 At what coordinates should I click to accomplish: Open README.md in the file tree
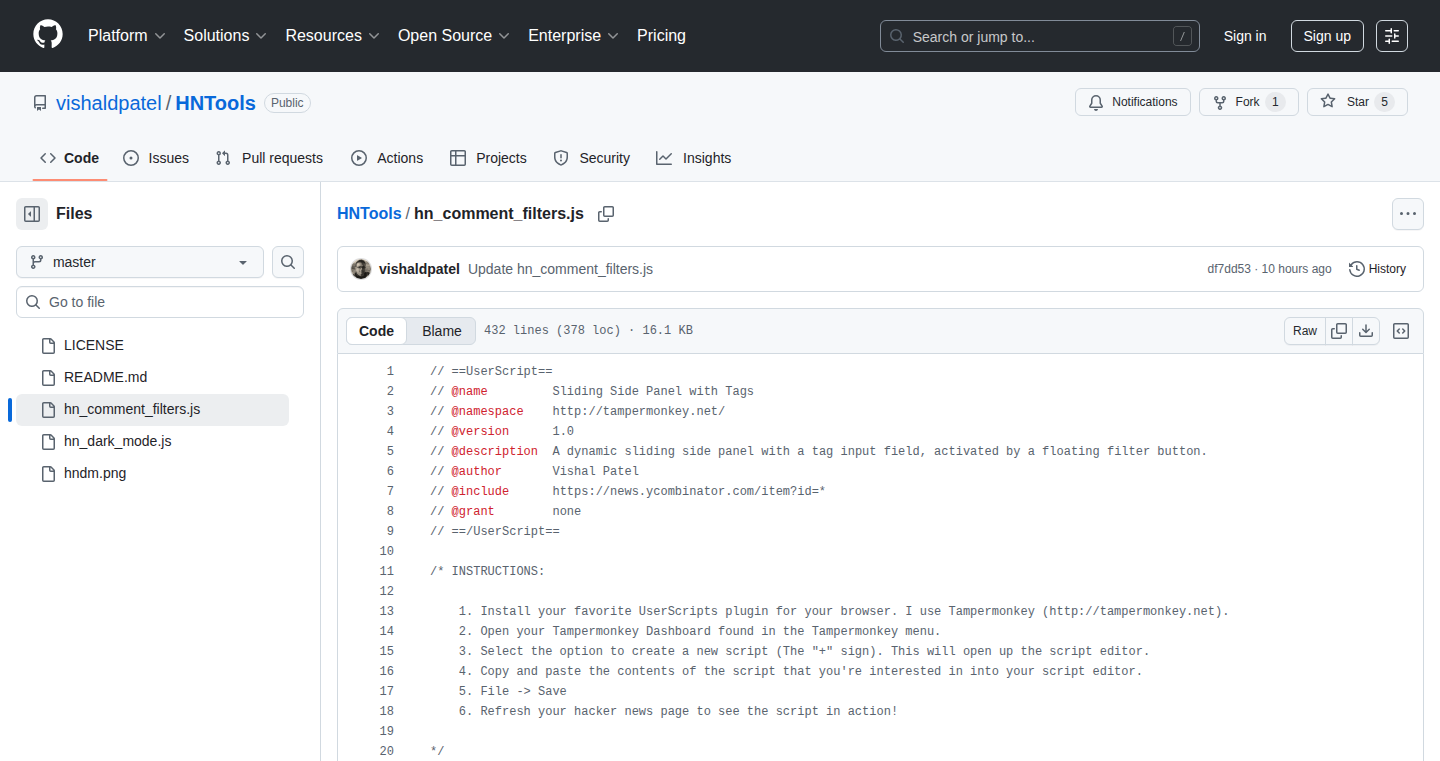click(x=152, y=377)
